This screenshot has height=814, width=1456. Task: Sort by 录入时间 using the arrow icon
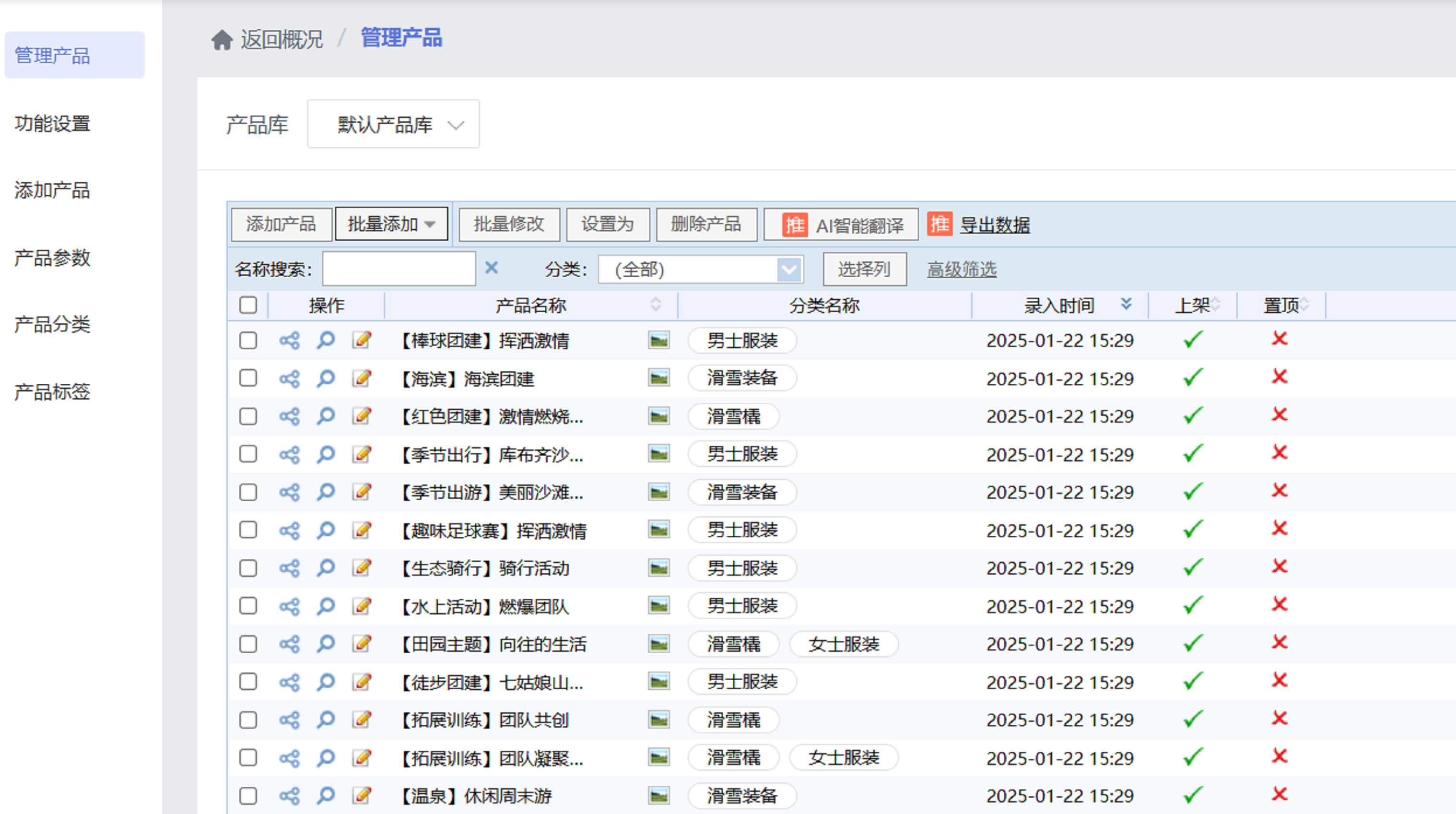(x=1126, y=305)
